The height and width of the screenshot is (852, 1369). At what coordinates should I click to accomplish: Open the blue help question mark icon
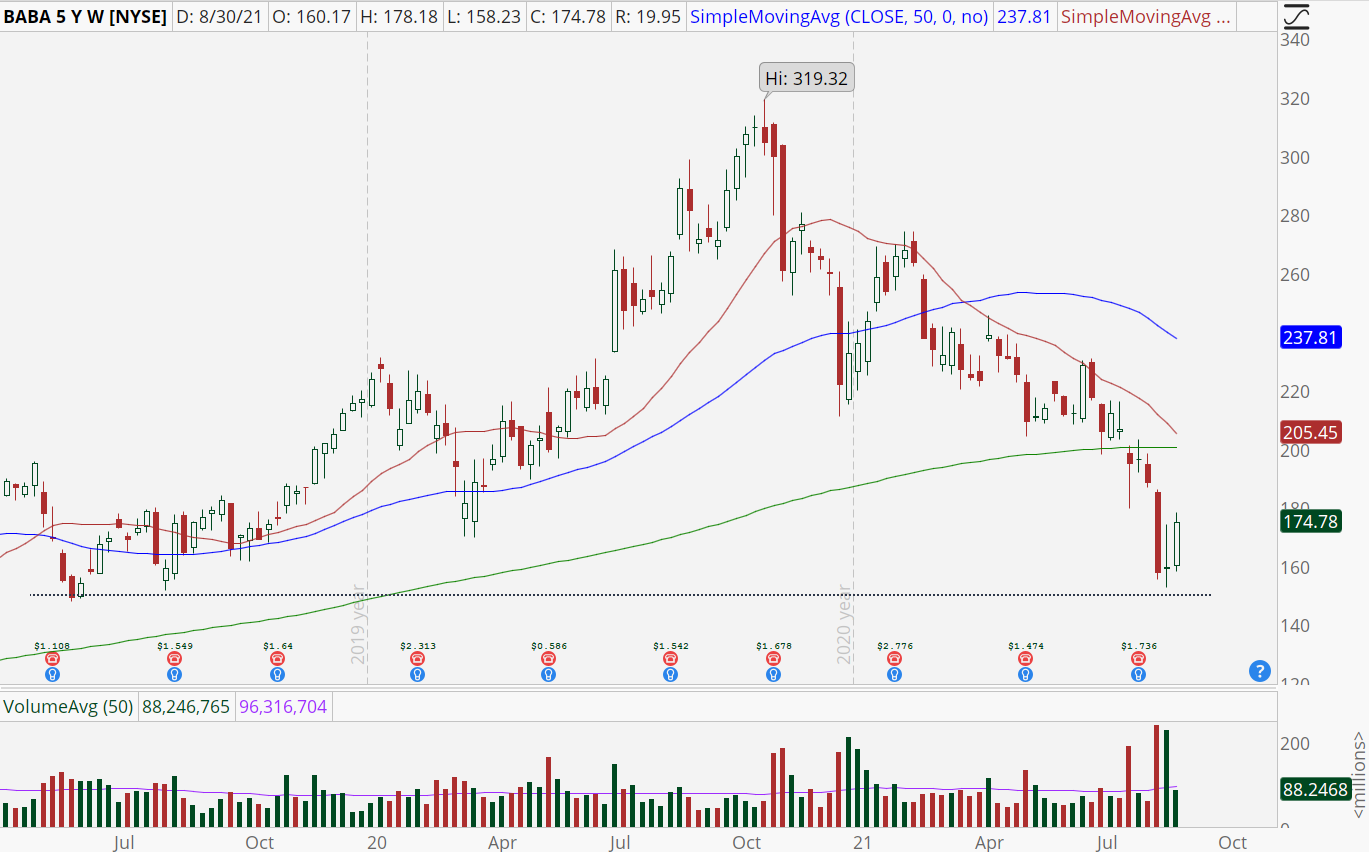coord(1260,671)
